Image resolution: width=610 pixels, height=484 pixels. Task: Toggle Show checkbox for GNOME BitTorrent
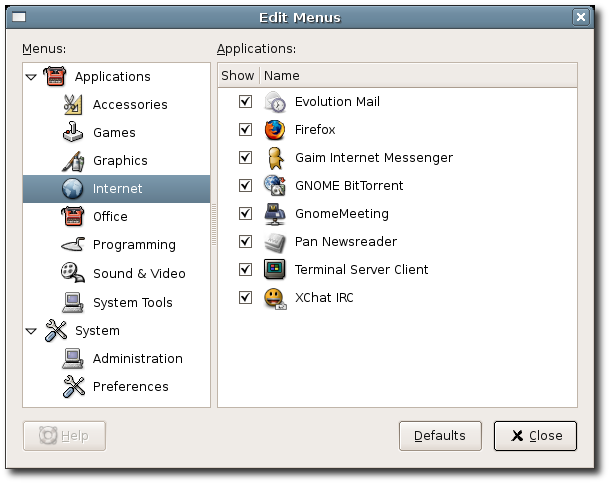(x=245, y=186)
